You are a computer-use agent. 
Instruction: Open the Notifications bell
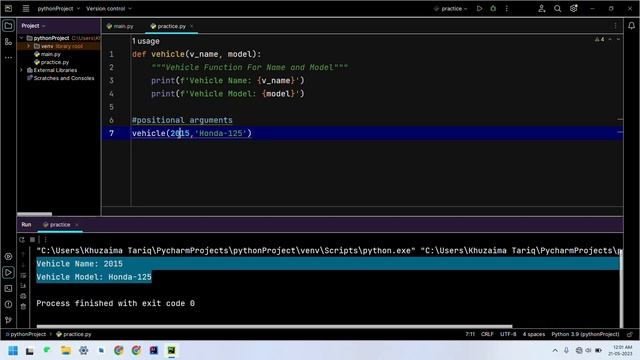631,26
